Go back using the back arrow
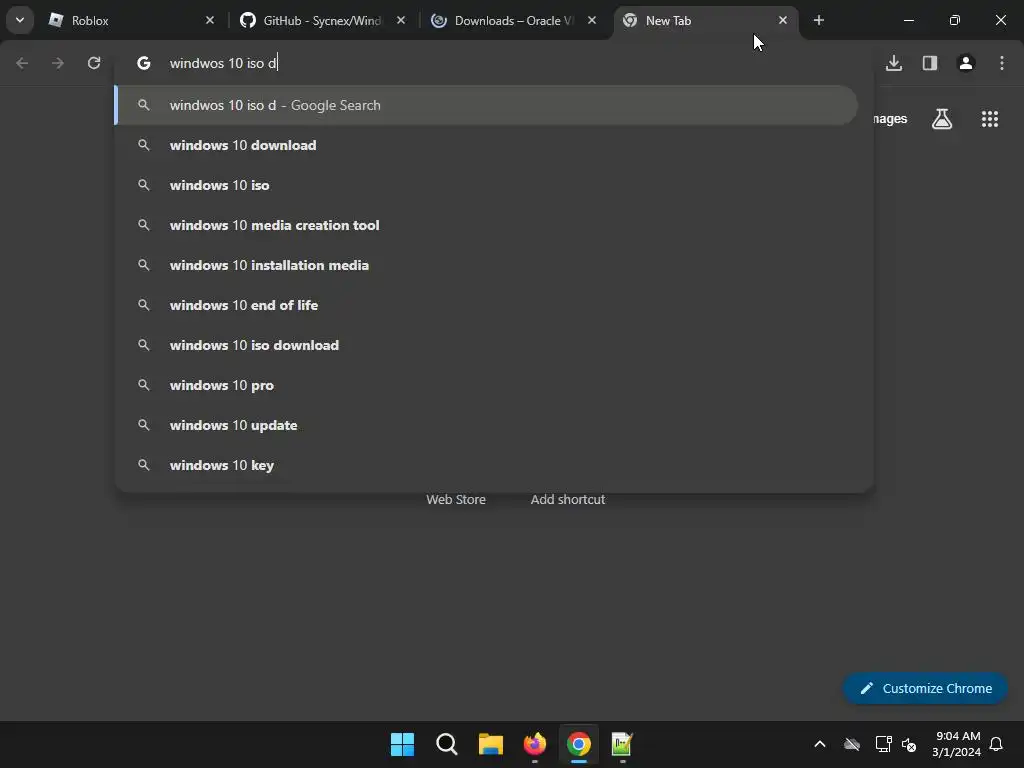Image resolution: width=1024 pixels, height=768 pixels. tap(22, 63)
